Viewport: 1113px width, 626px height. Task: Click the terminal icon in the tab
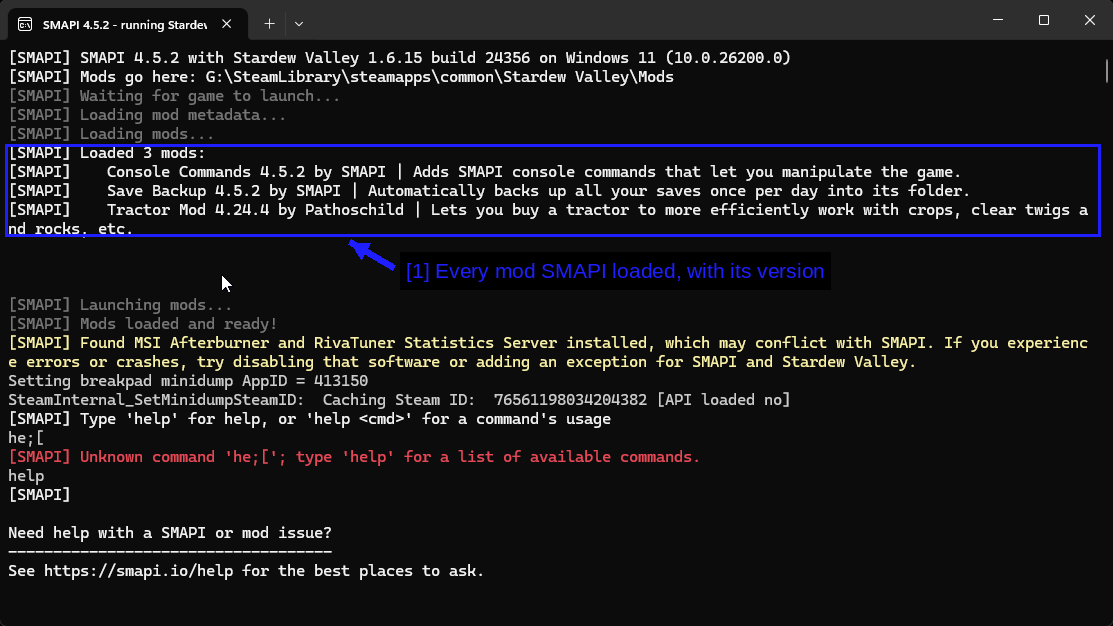25,25
